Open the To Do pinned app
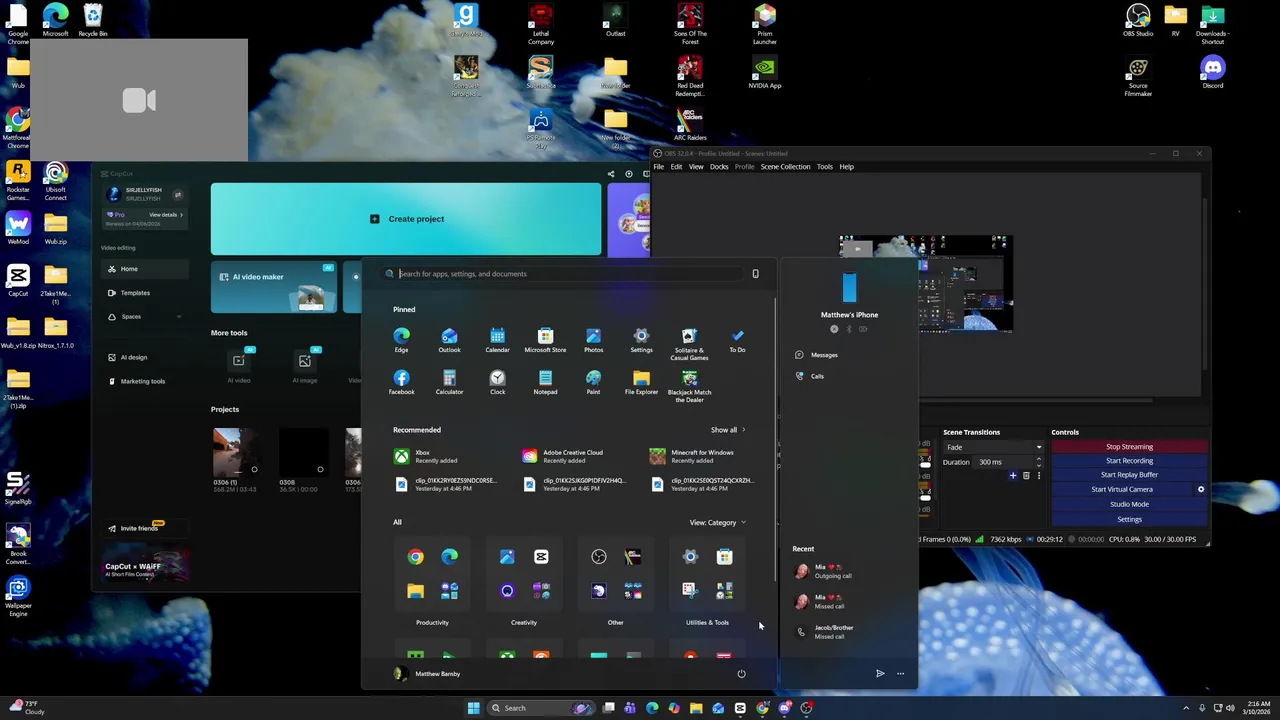 tap(737, 340)
